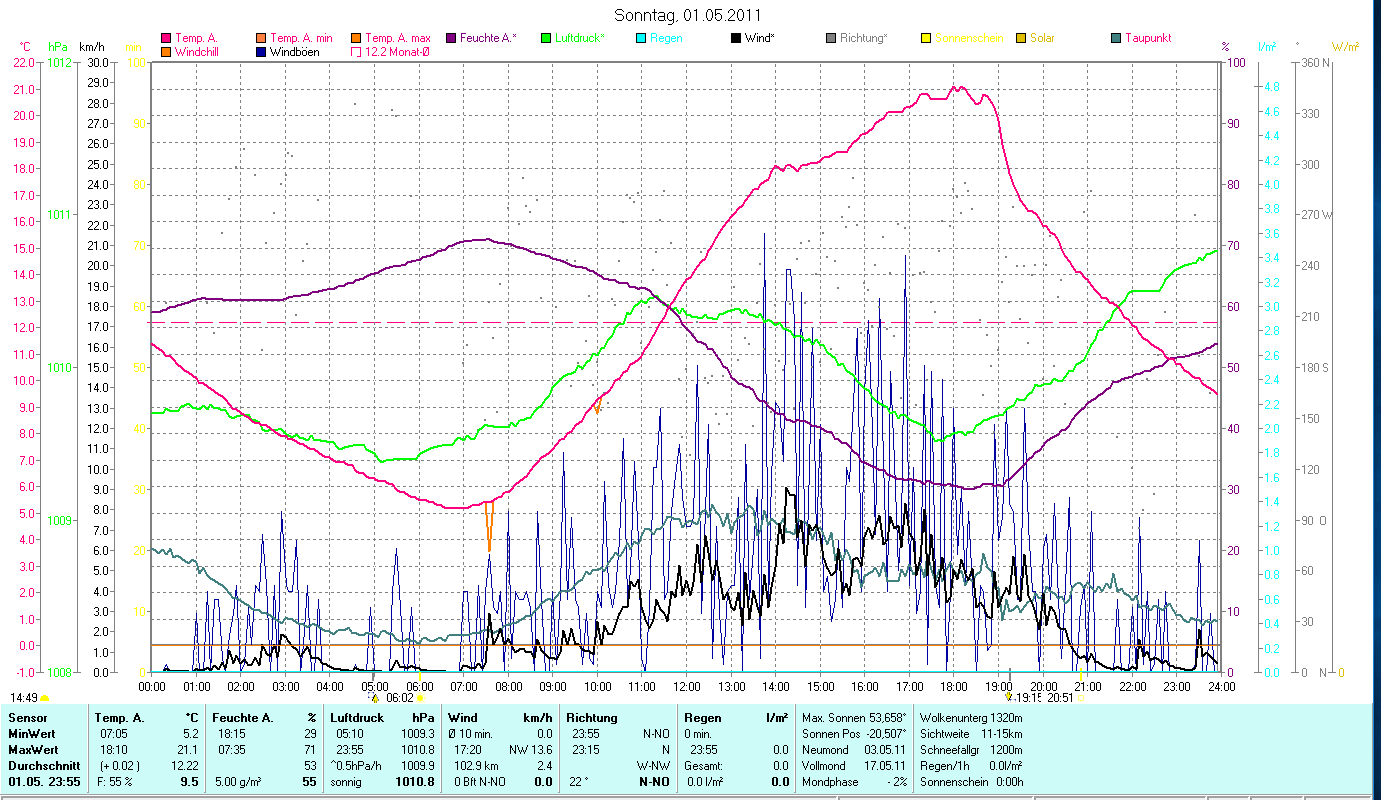
Task: Click the 20:51 sunset marker
Action: pos(1062,698)
